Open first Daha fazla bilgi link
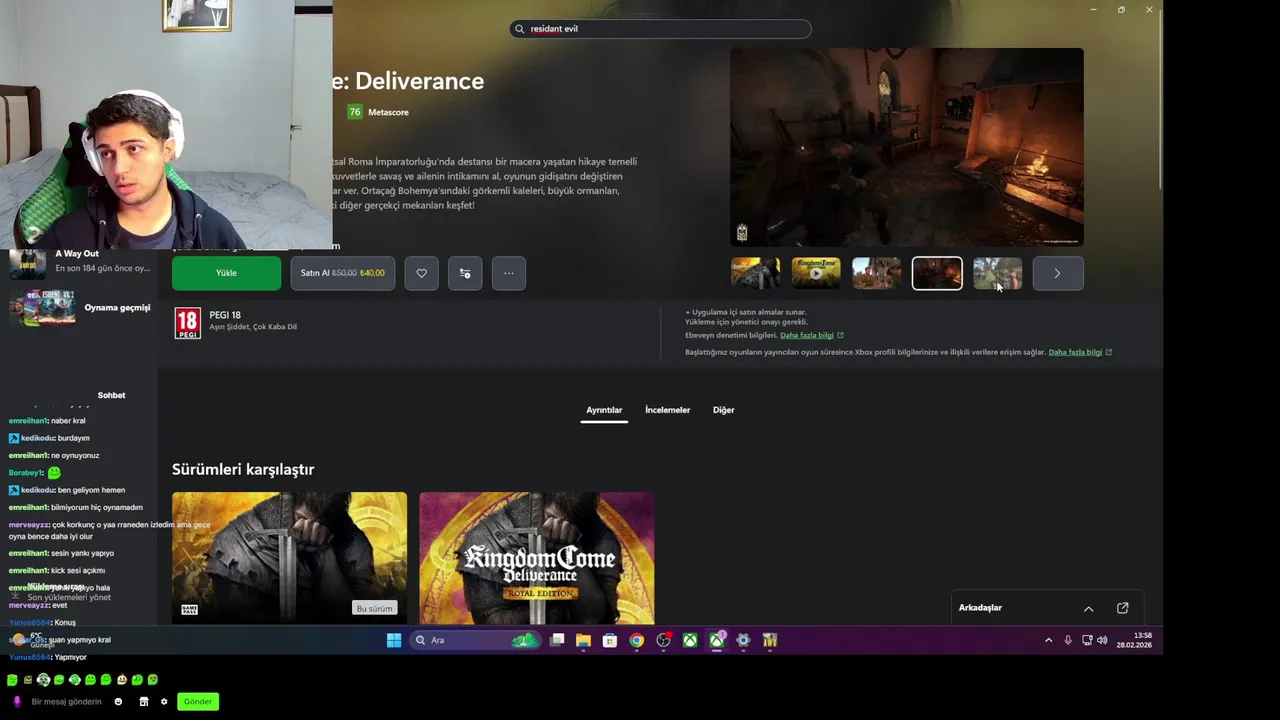The width and height of the screenshot is (1280, 720). click(x=811, y=335)
